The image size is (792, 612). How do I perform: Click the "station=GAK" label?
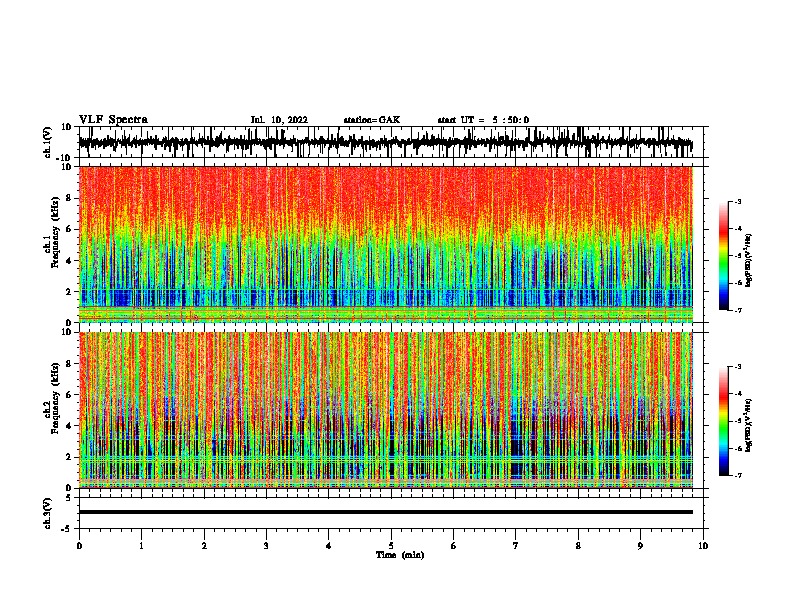[372, 120]
